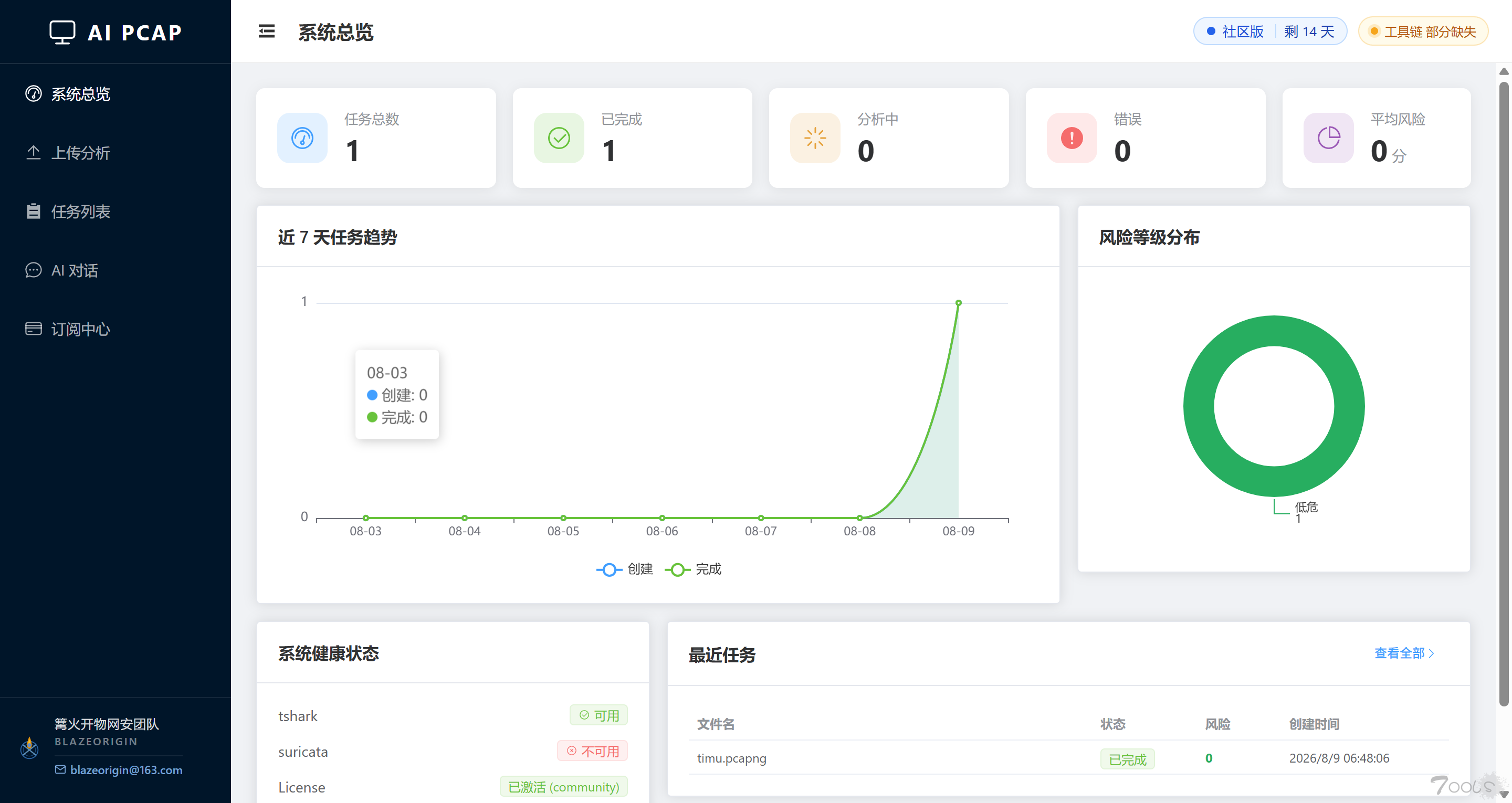Click the 系统健康状态 panel title

(329, 653)
